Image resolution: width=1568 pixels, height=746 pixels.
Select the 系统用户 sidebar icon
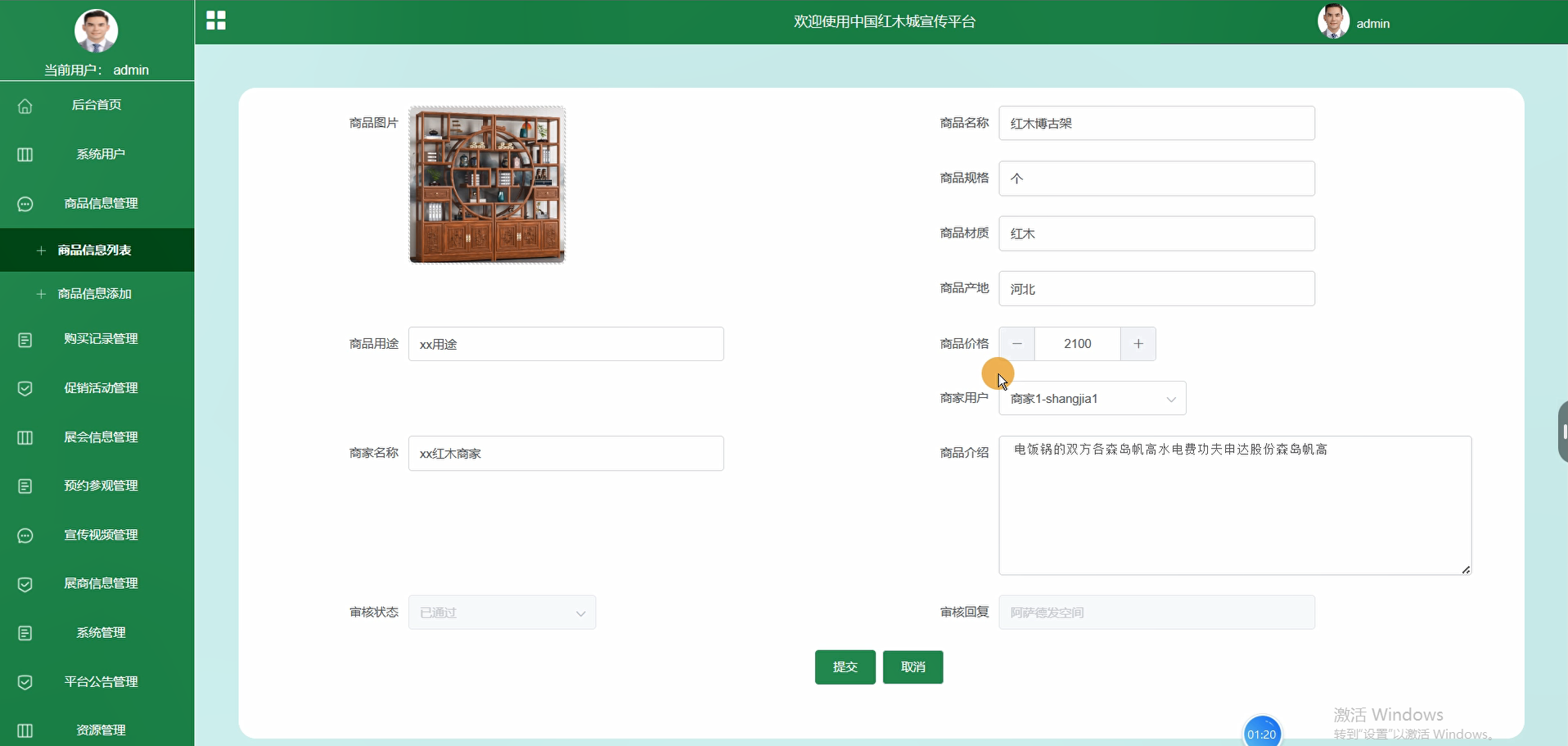coord(25,154)
